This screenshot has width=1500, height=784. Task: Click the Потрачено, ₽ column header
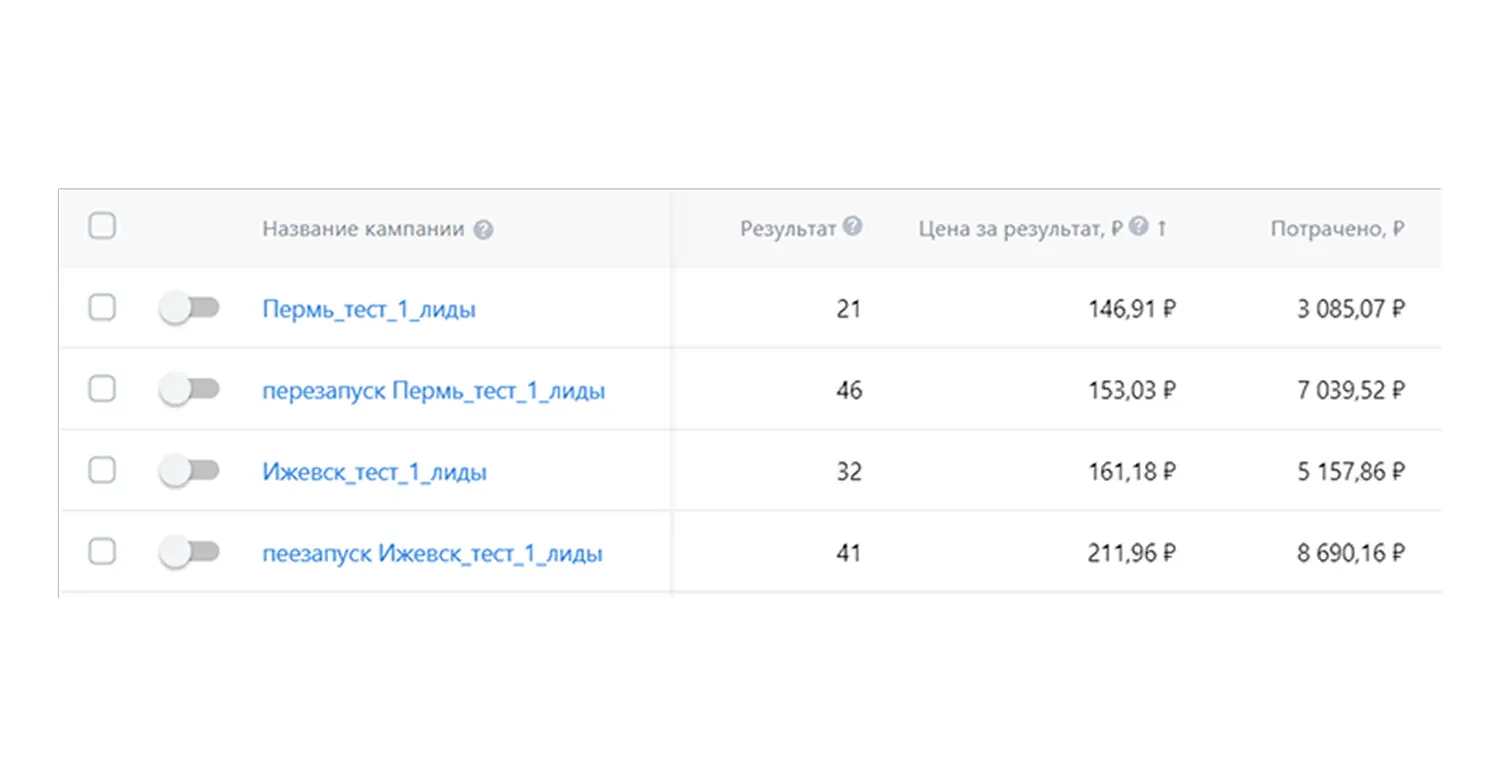coord(1337,229)
